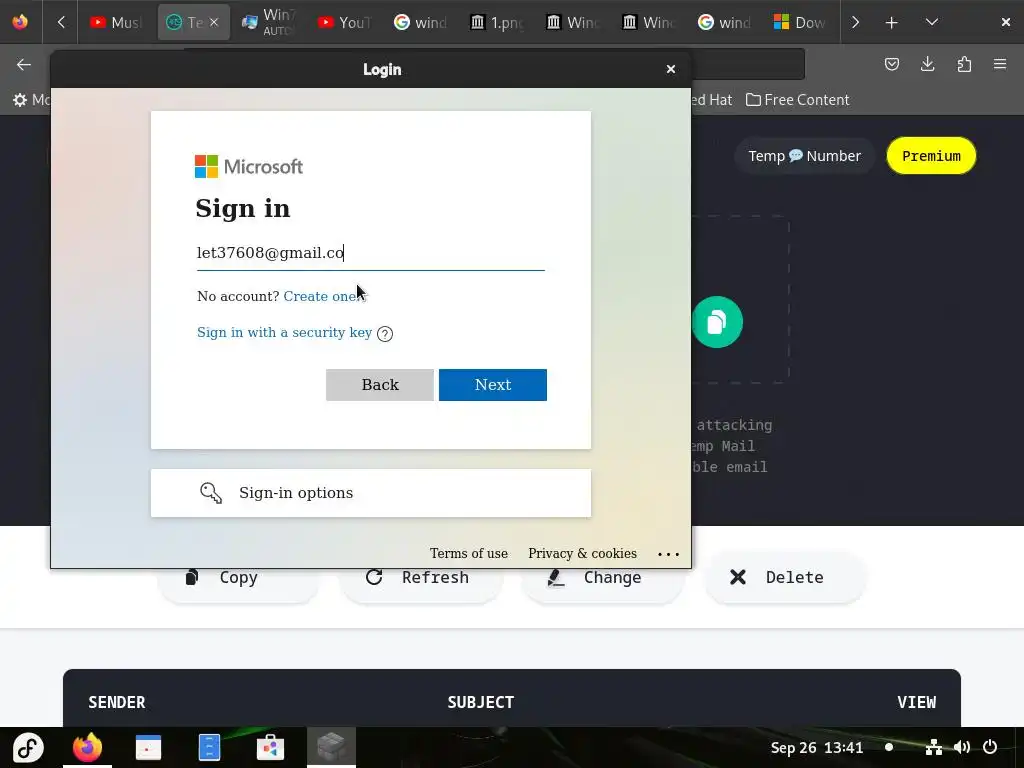
Task: Go back using browser back arrow
Action: tap(24, 64)
